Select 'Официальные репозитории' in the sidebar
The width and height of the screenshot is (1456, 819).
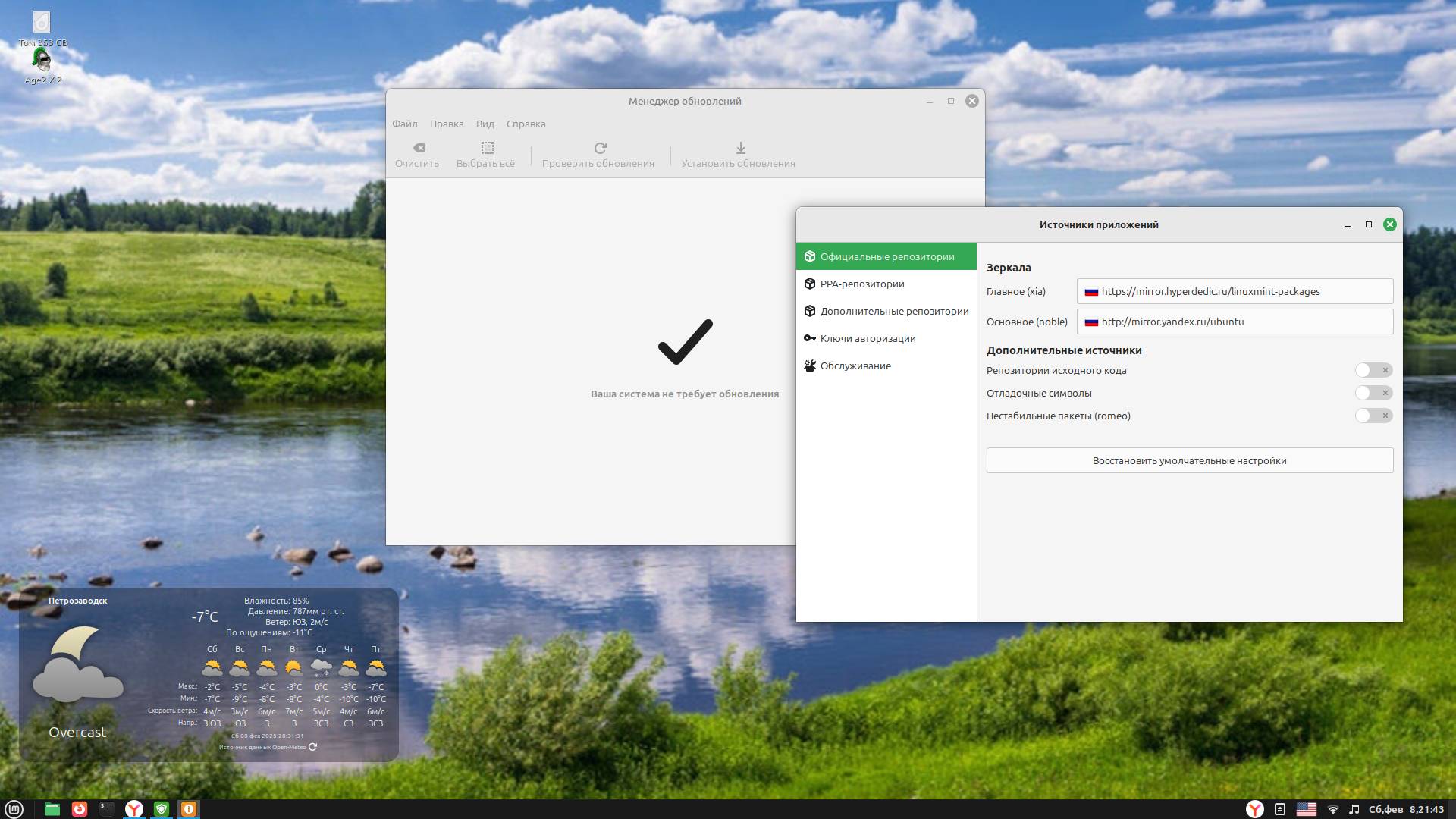tap(887, 256)
